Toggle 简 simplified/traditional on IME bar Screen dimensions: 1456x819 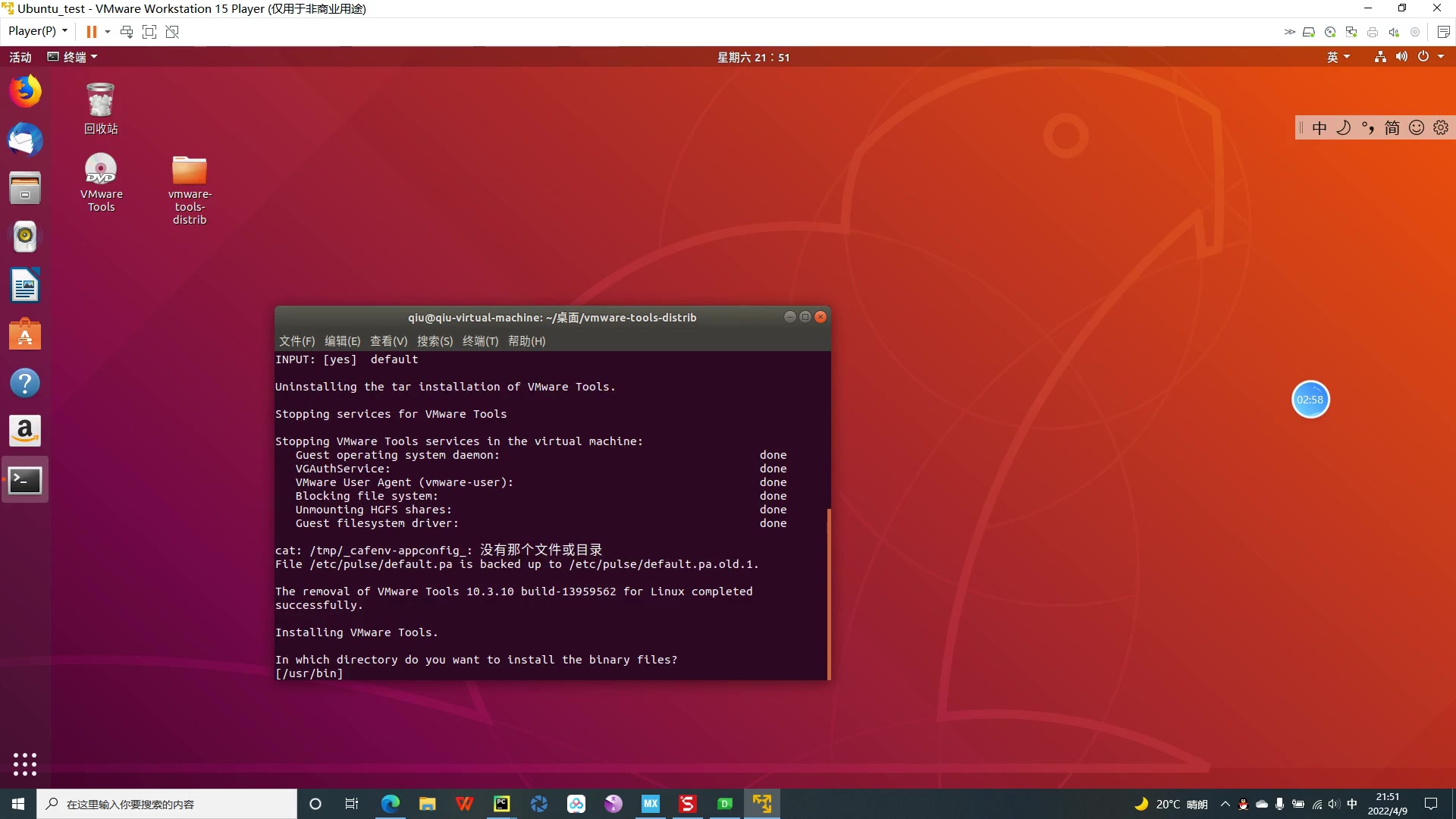point(1392,127)
